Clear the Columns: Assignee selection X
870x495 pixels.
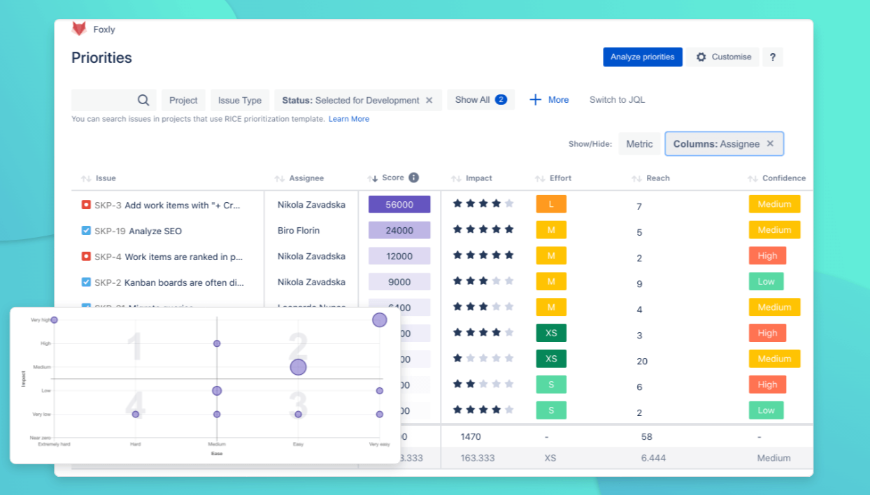coord(770,143)
